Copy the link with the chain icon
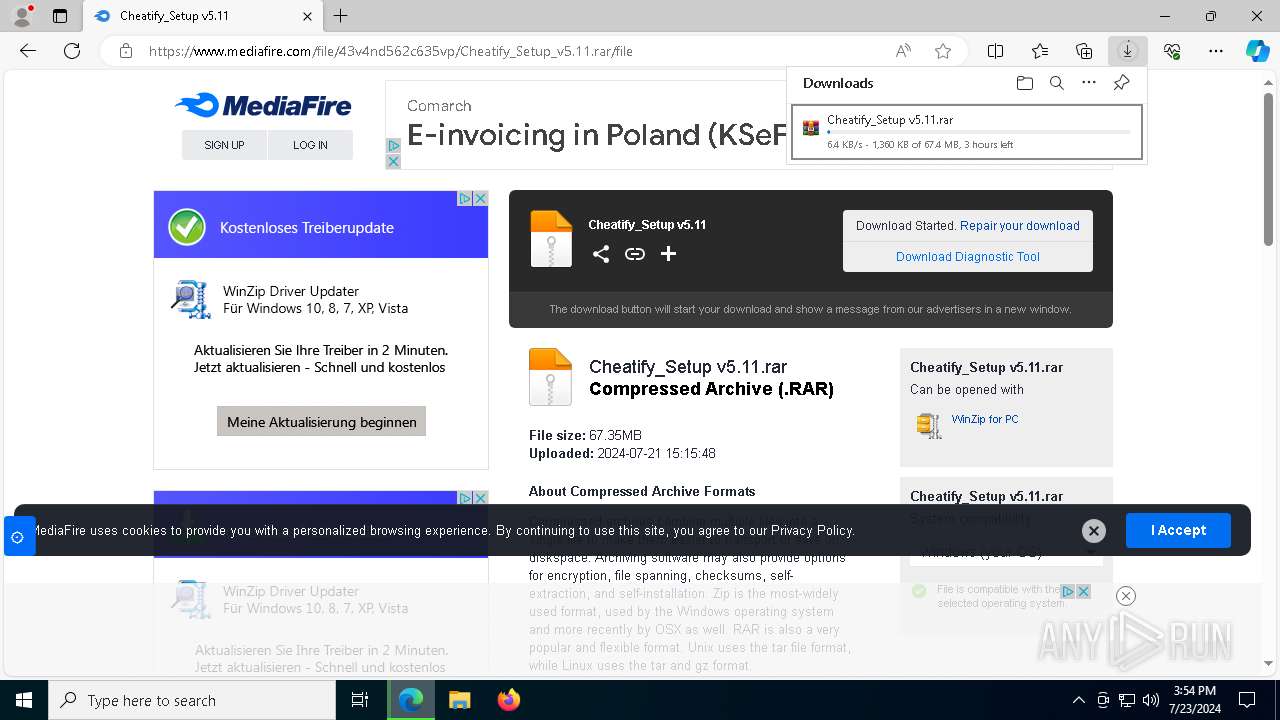The image size is (1280, 720). [x=635, y=254]
